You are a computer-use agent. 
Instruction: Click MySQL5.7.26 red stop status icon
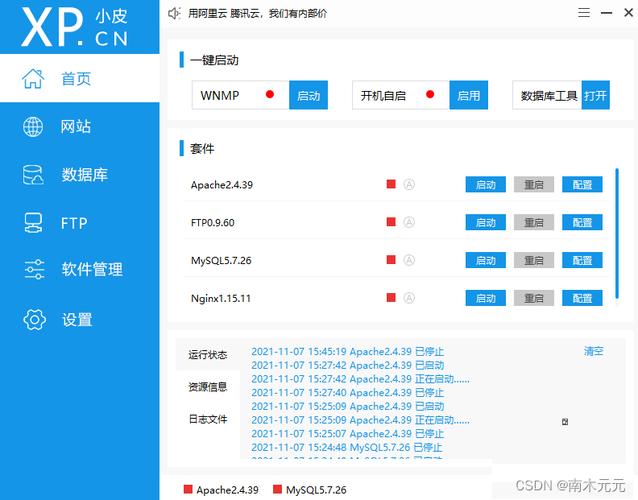click(391, 260)
